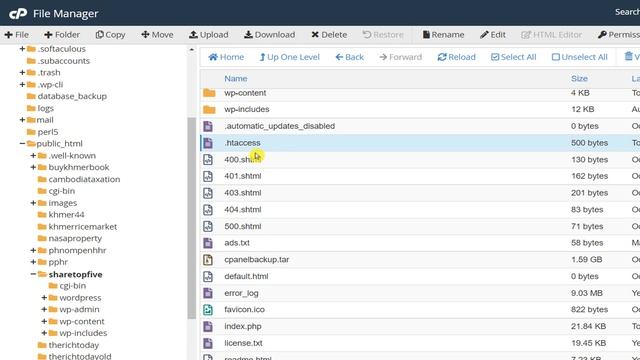Navigate Up One Level

289,57
